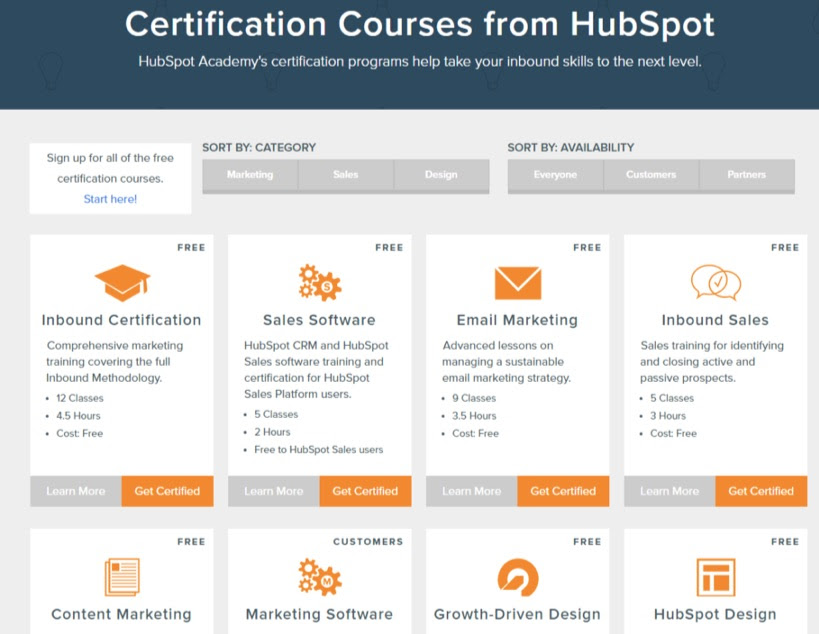
Task: Select the '12 Classes' bullet text
Action: (80, 398)
